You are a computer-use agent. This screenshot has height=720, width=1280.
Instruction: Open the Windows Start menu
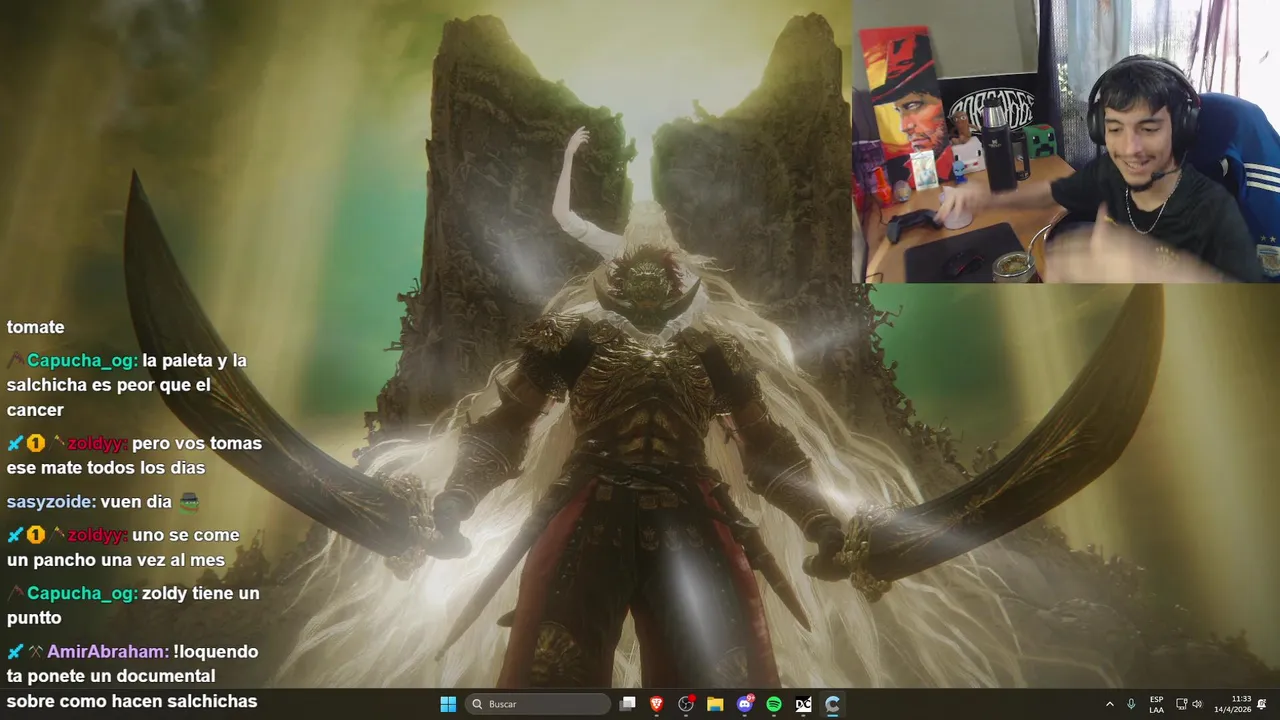(x=448, y=704)
